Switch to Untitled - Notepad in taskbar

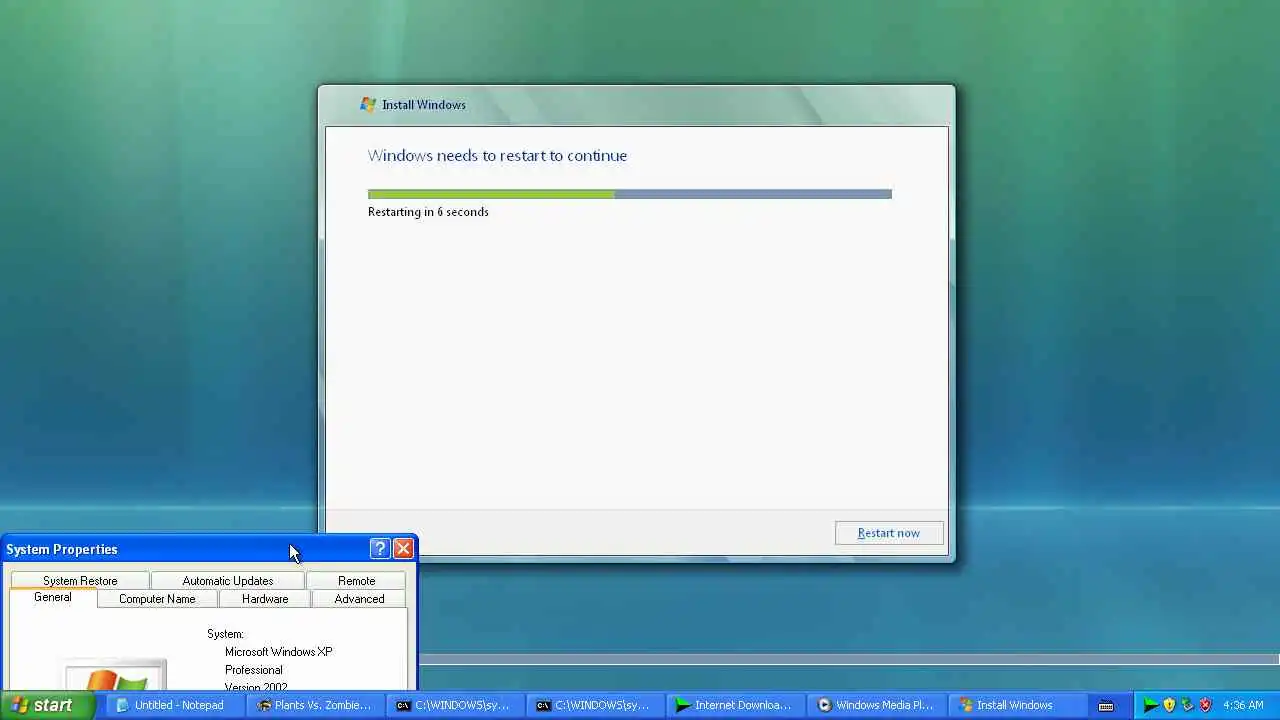(x=173, y=705)
